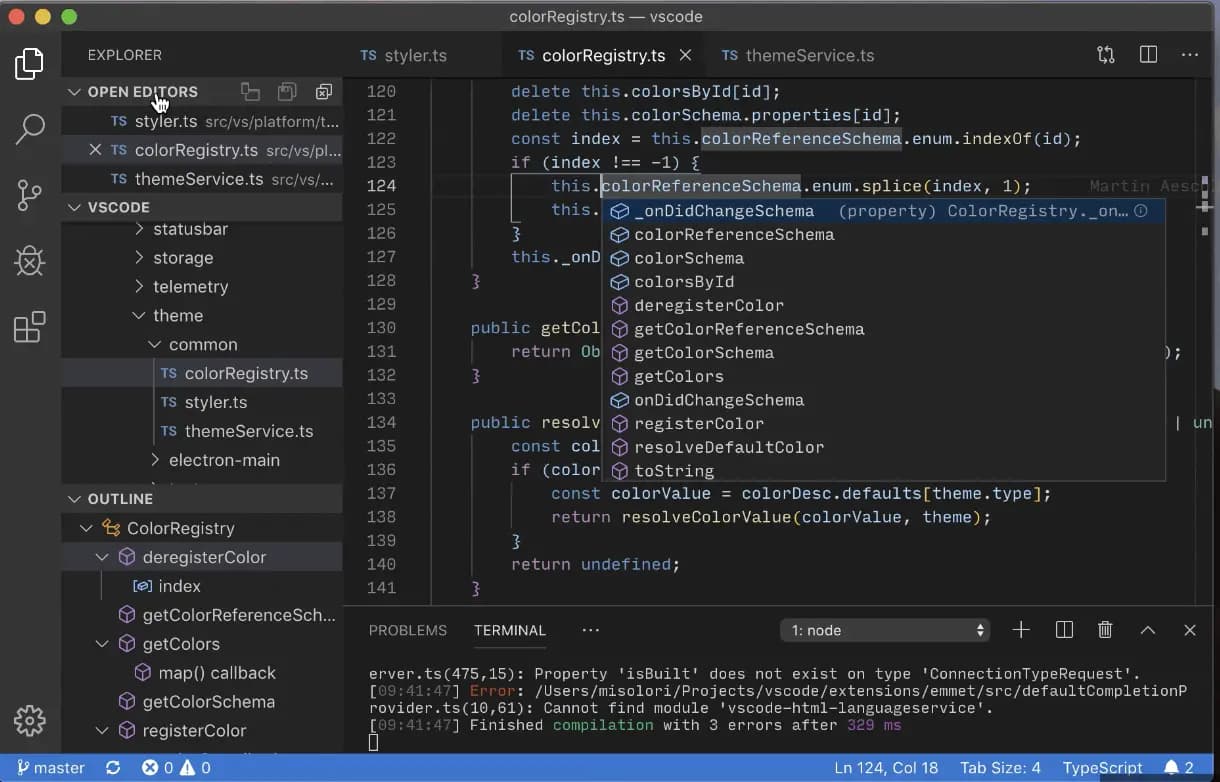Toggle maximized panel with chevron icon

click(1148, 630)
